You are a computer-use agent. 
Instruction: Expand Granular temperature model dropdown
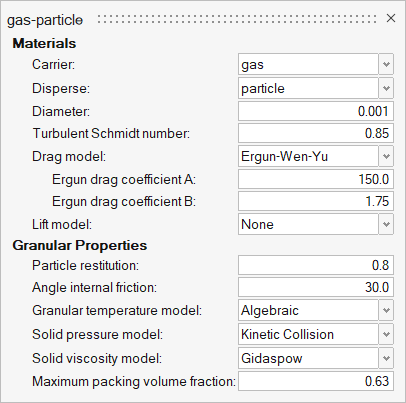click(x=386, y=310)
